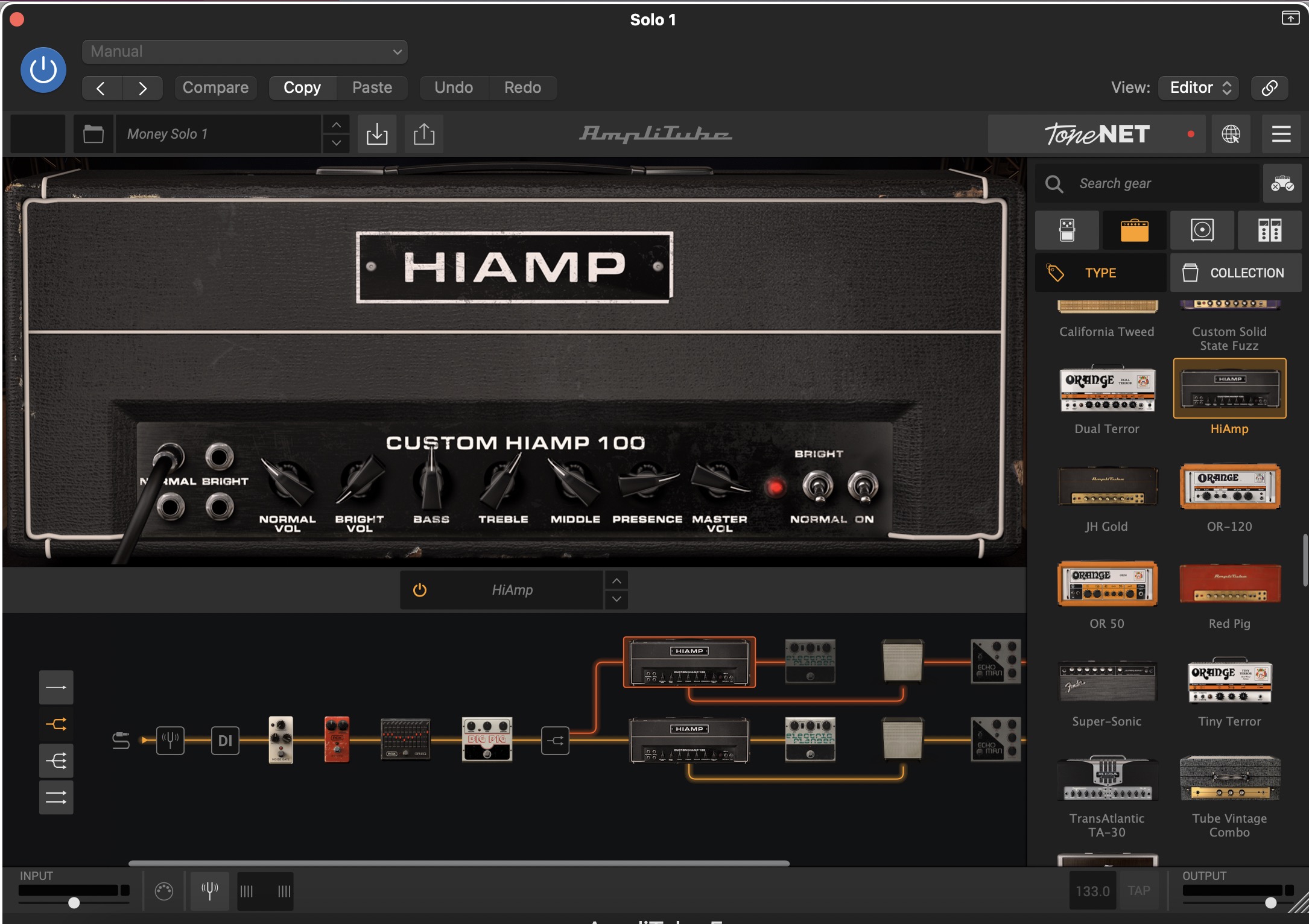Step to next preset with down chevron
Screen dimensions: 1309x924
(336, 144)
